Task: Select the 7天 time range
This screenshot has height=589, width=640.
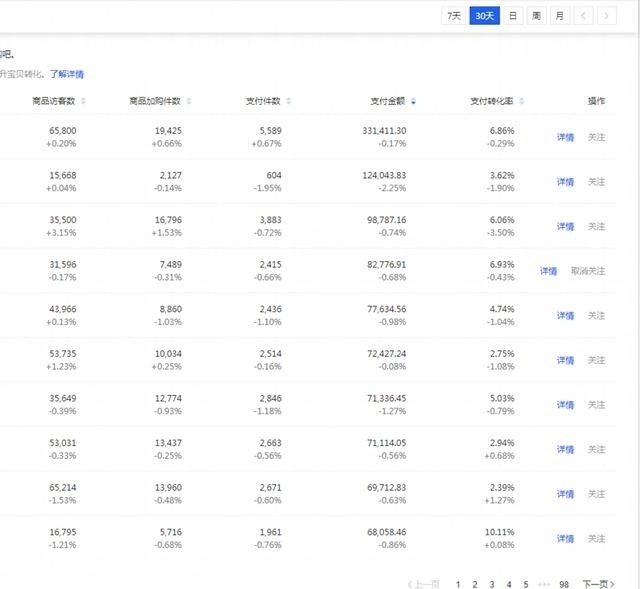Action: 453,16
